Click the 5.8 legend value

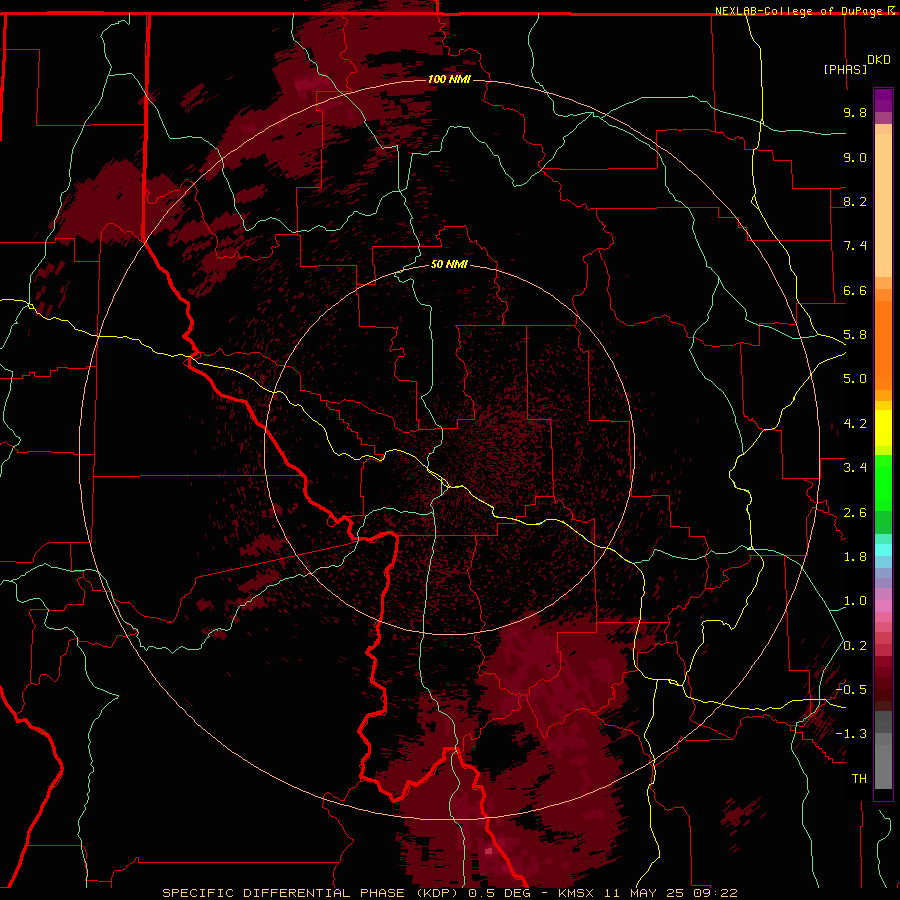[x=855, y=335]
